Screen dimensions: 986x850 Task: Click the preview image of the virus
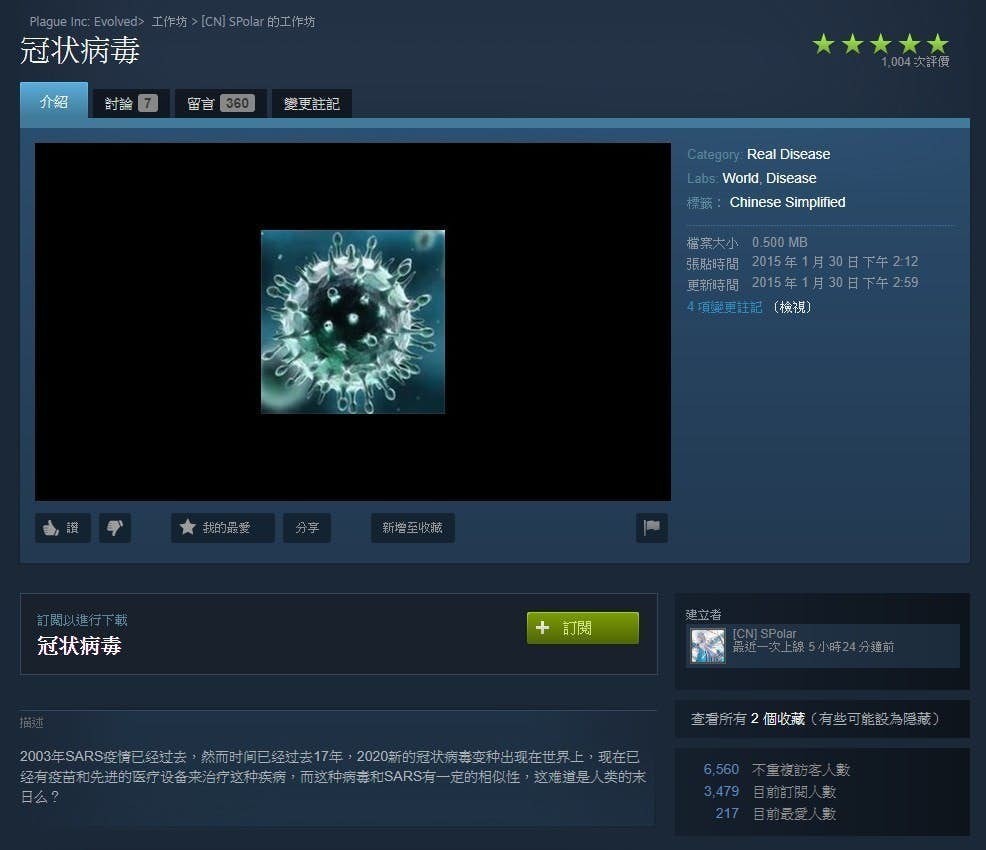(352, 321)
